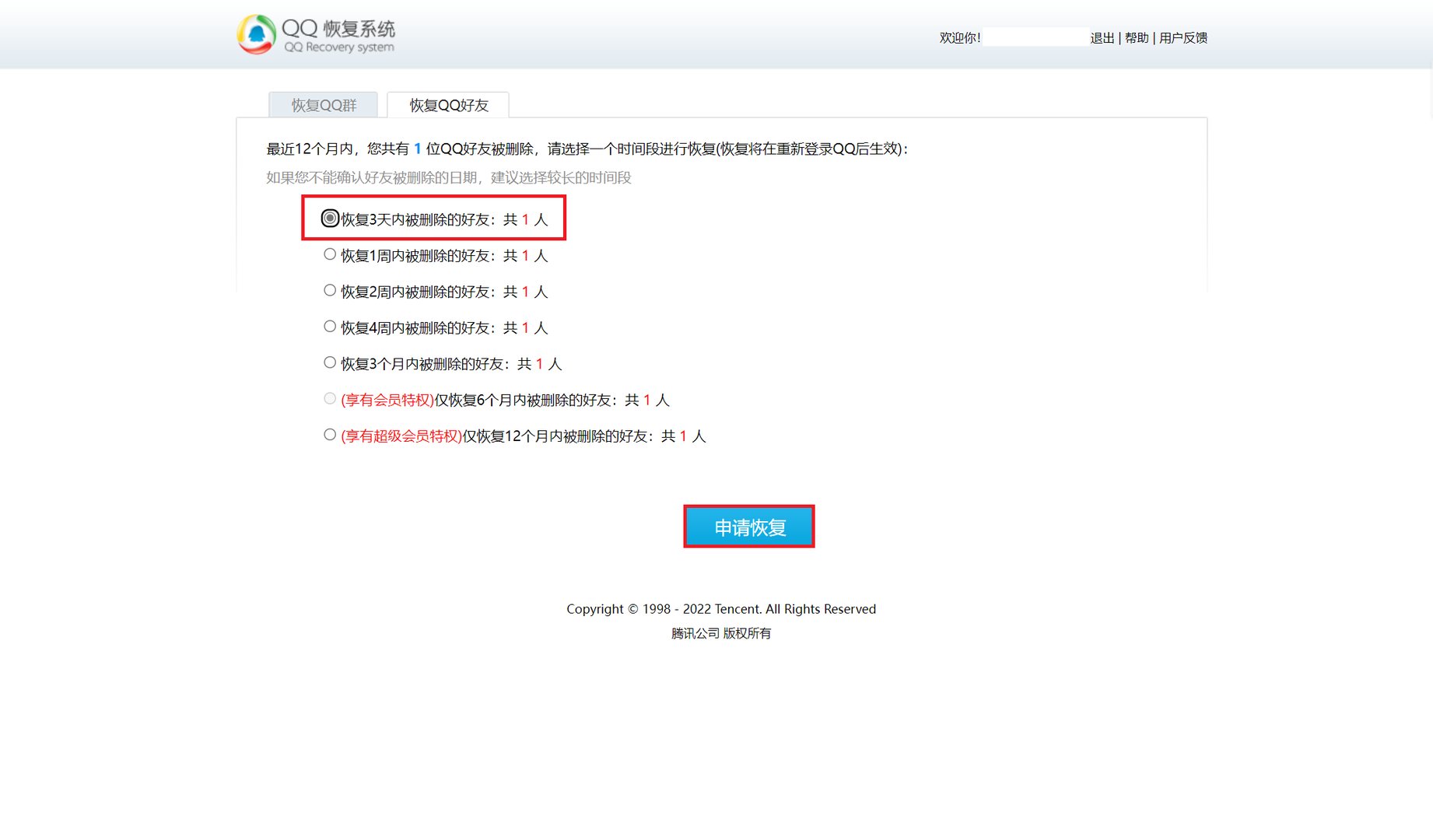This screenshot has width=1433, height=840.
Task: Switch to the 恢复QQ群 tab
Action: click(322, 105)
